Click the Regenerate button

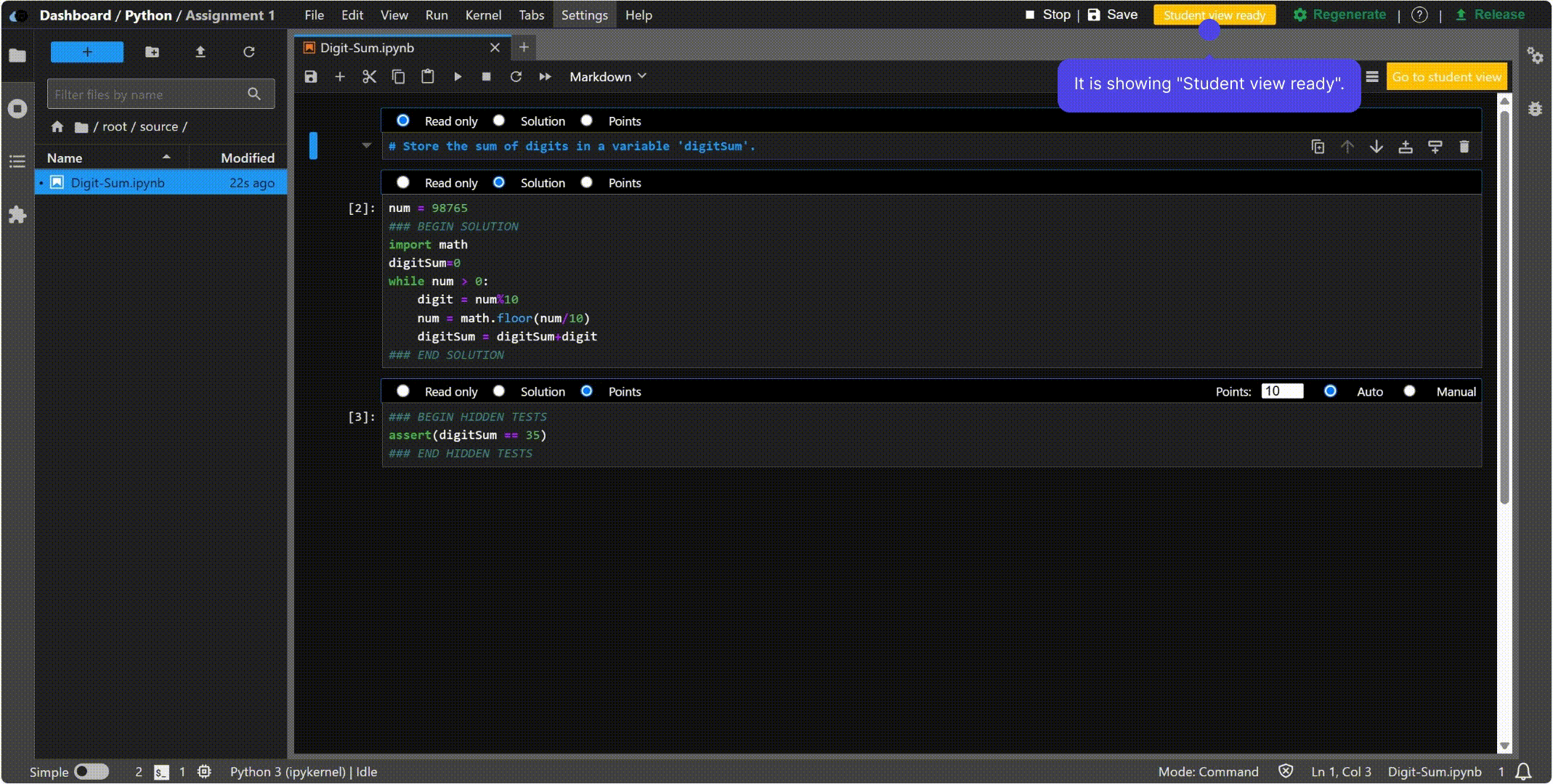(1339, 15)
